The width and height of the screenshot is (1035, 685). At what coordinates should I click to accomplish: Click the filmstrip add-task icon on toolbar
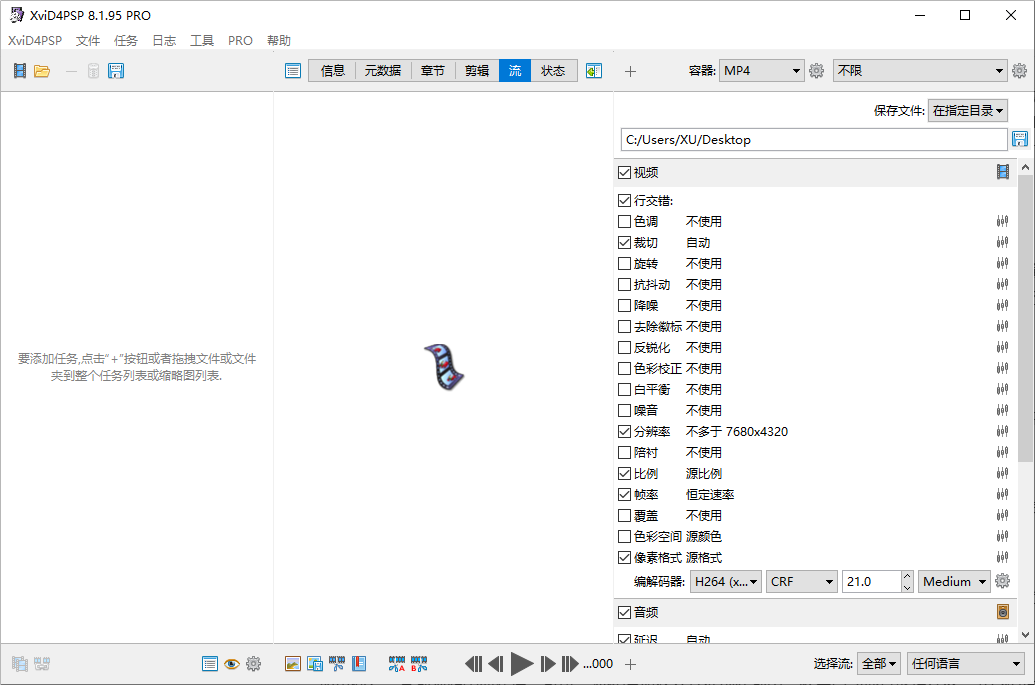coord(18,70)
